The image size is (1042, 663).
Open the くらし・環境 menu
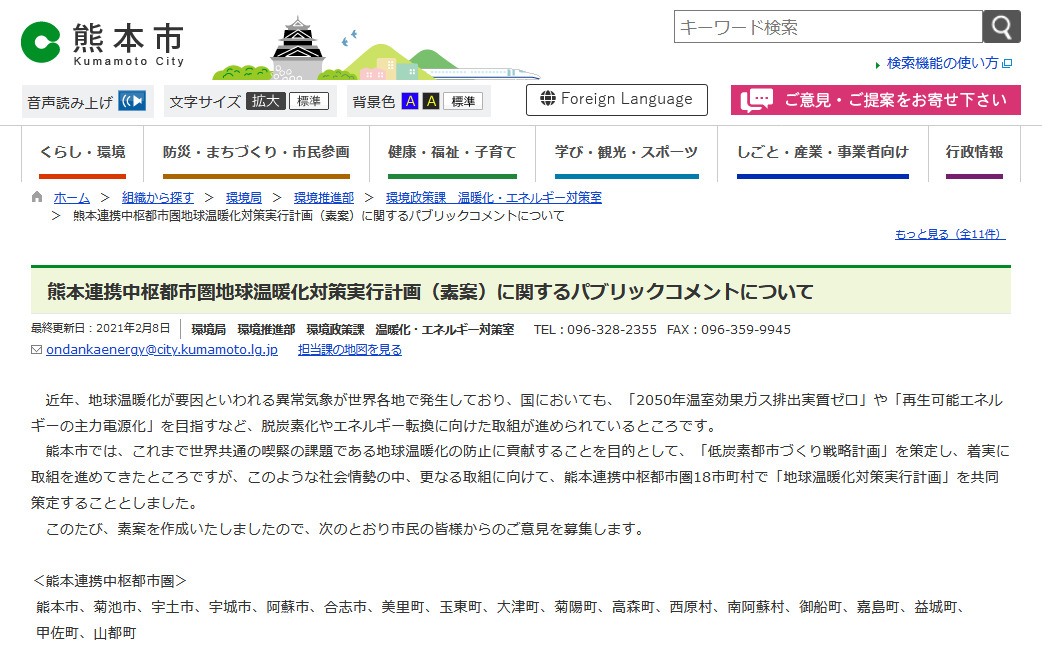(82, 152)
